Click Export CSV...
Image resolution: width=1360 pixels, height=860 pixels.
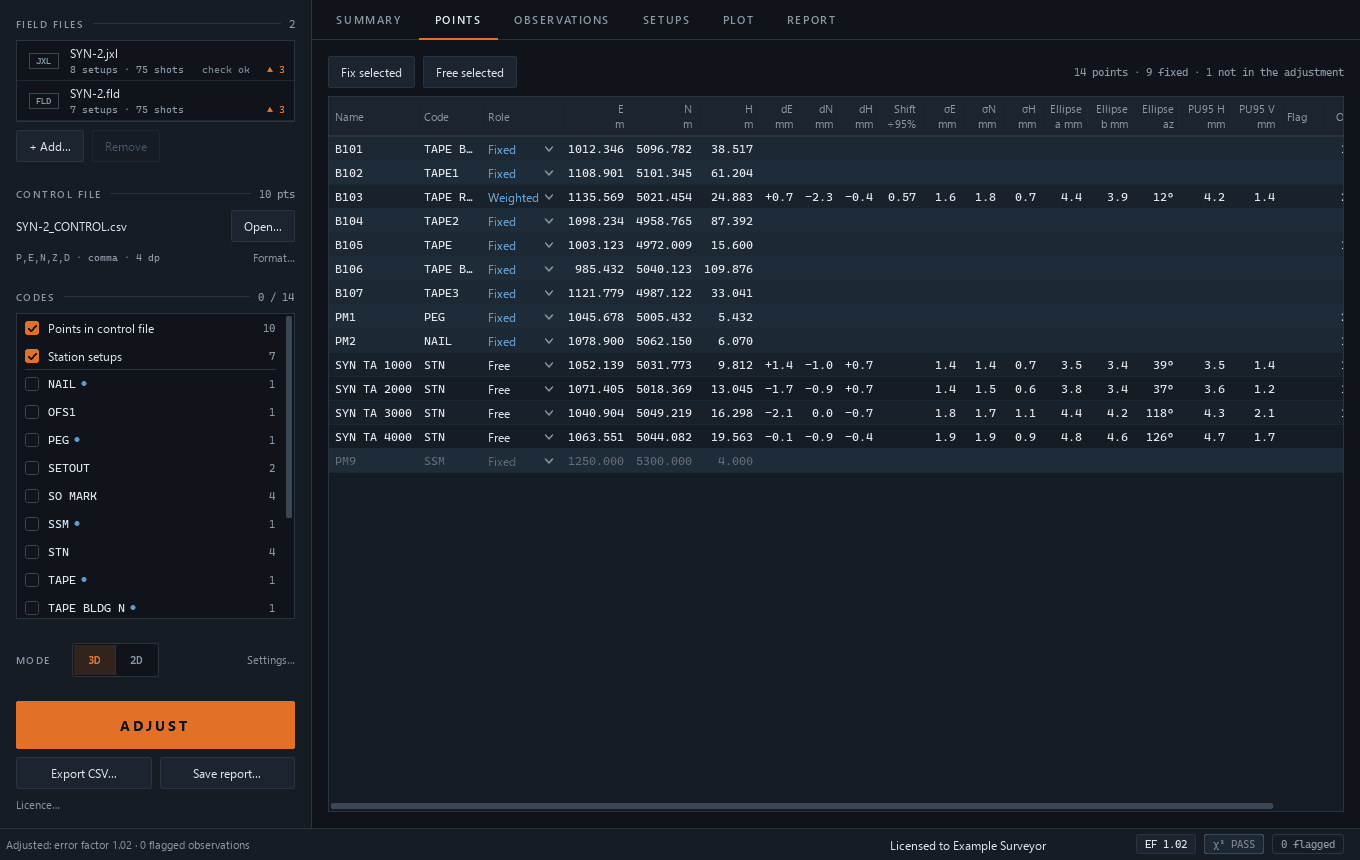[x=84, y=773]
